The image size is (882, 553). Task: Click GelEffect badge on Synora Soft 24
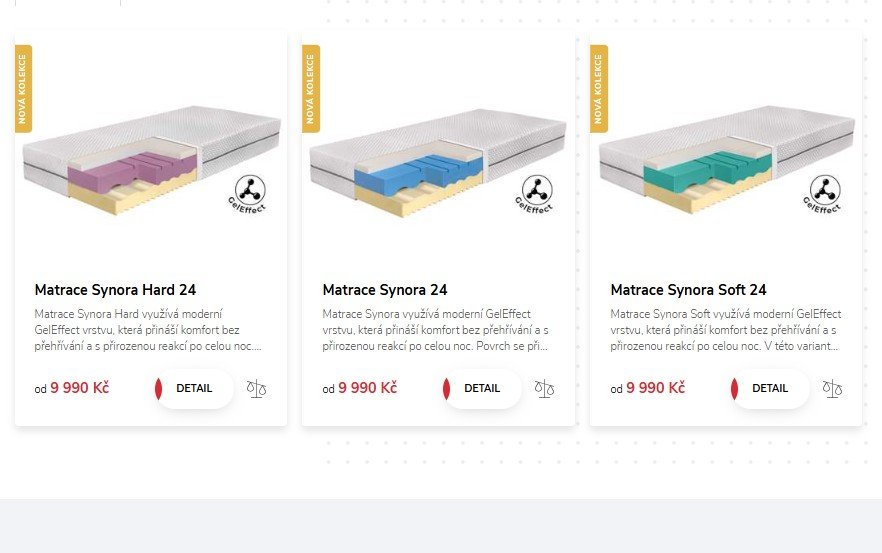(823, 194)
